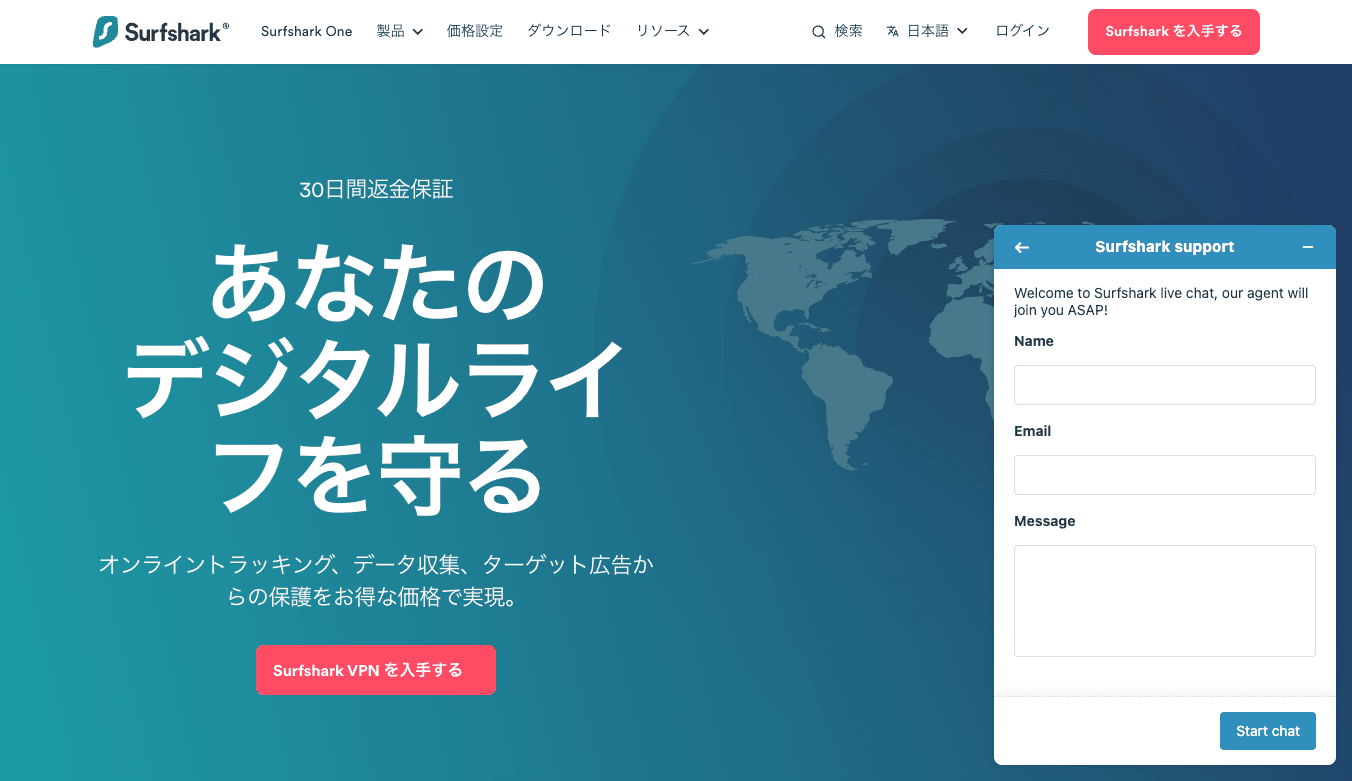This screenshot has width=1352, height=781.
Task: Click the Surfshark logo in header
Action: (x=161, y=32)
